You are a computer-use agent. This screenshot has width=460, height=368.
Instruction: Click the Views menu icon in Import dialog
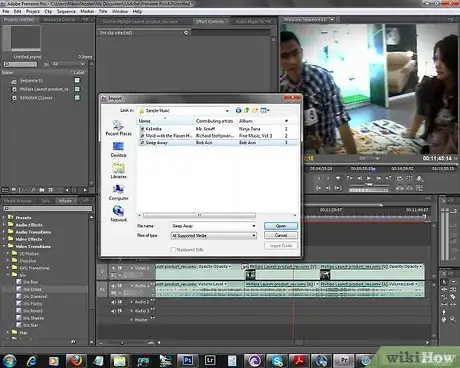click(265, 110)
